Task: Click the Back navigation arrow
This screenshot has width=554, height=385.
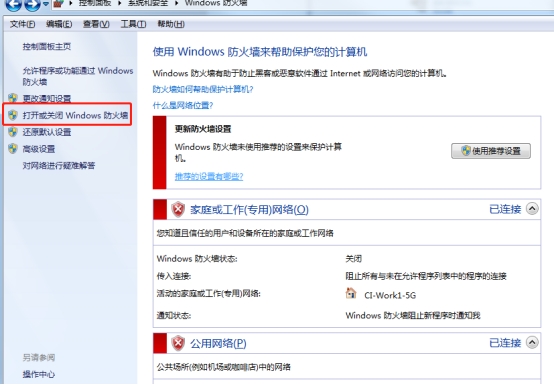Action: [13, 4]
